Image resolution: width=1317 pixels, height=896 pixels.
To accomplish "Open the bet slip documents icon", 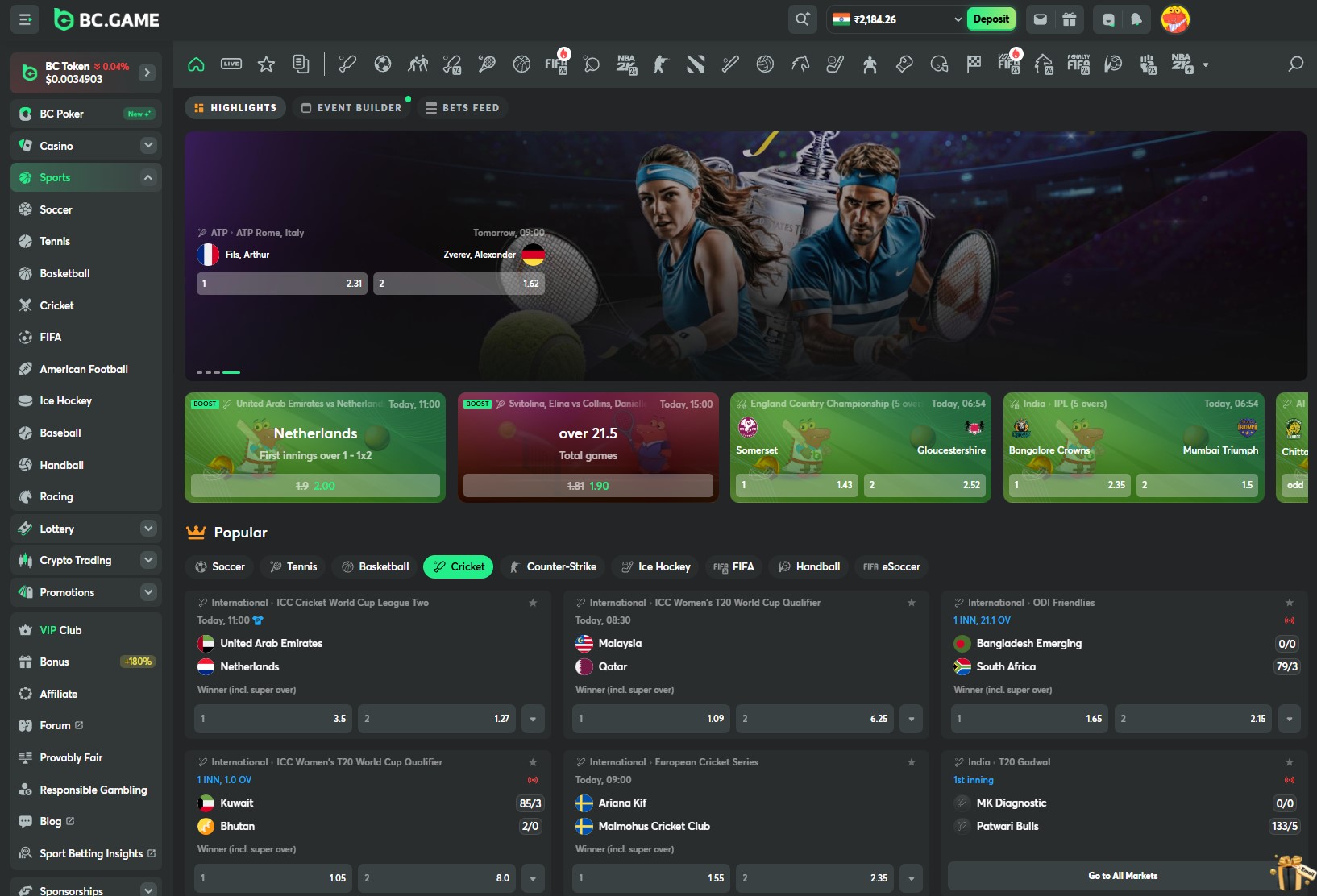I will (x=301, y=64).
